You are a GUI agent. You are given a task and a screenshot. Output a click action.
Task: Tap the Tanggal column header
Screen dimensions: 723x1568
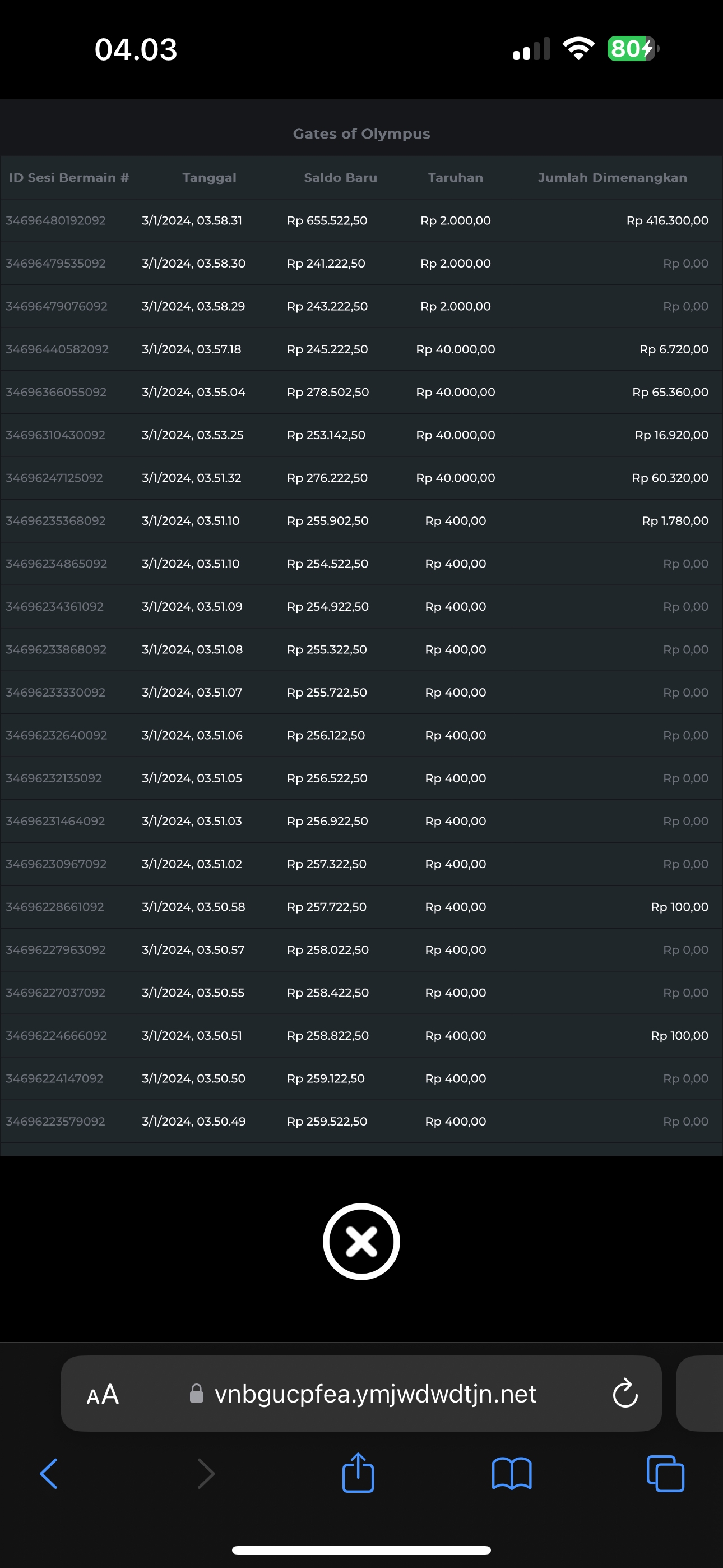208,178
